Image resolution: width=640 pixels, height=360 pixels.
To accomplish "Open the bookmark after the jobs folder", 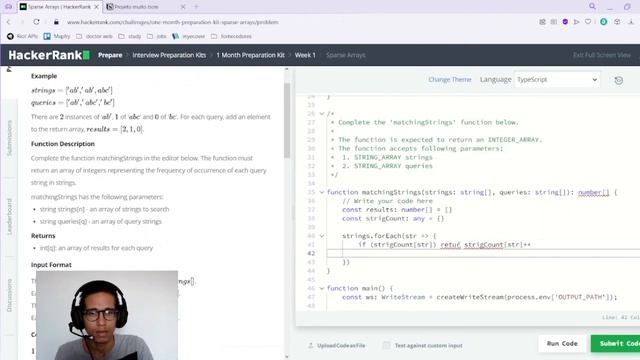I will tap(189, 36).
